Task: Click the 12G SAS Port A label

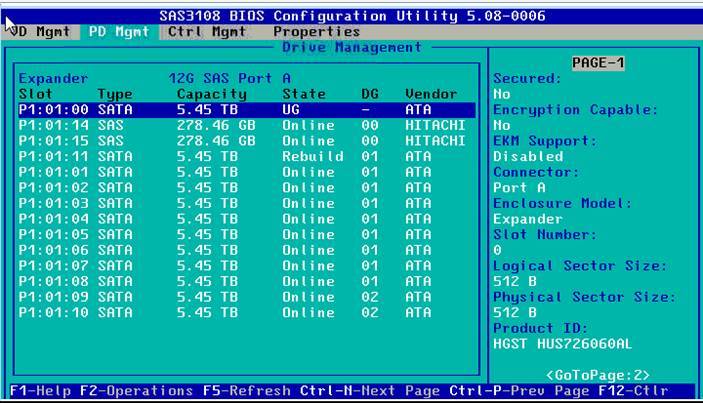Action: pyautogui.click(x=230, y=78)
